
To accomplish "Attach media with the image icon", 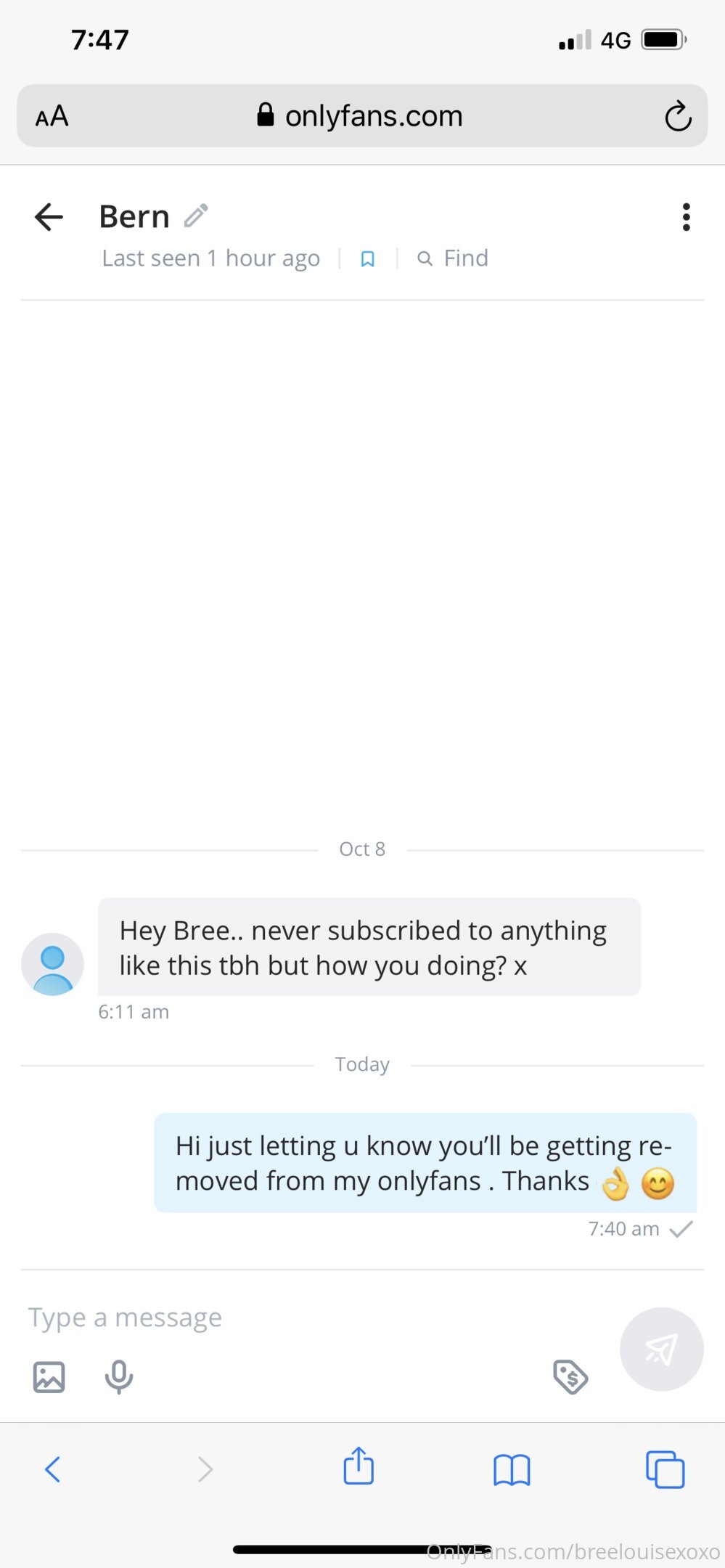I will [x=49, y=1376].
